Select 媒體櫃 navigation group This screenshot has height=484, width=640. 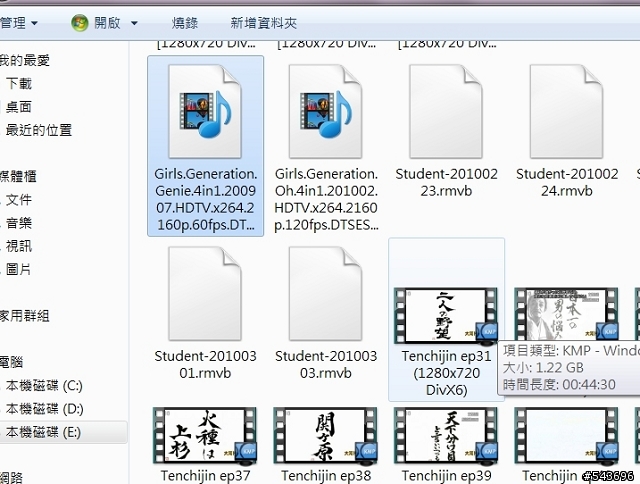(18, 176)
